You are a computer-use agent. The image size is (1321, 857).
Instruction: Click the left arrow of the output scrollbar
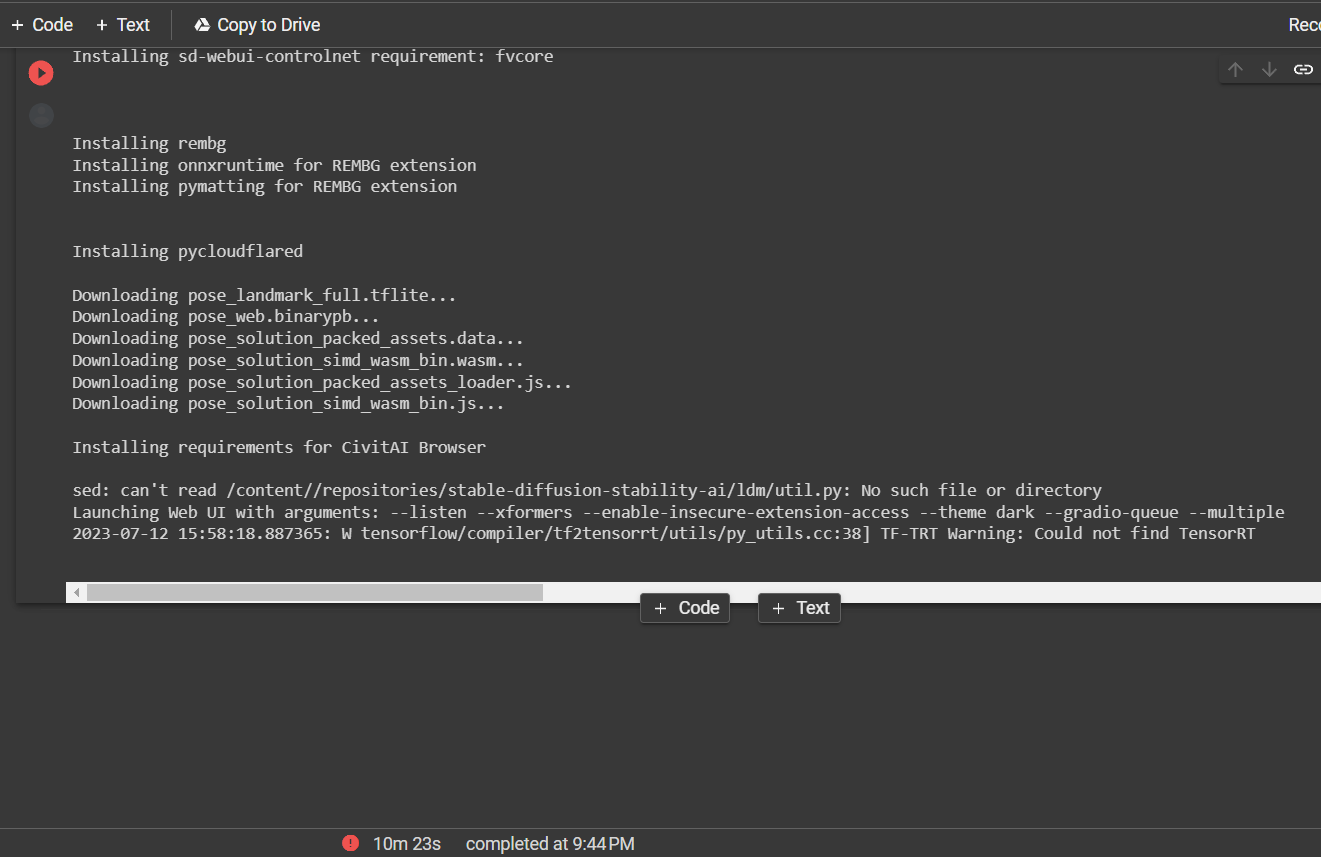(76, 591)
